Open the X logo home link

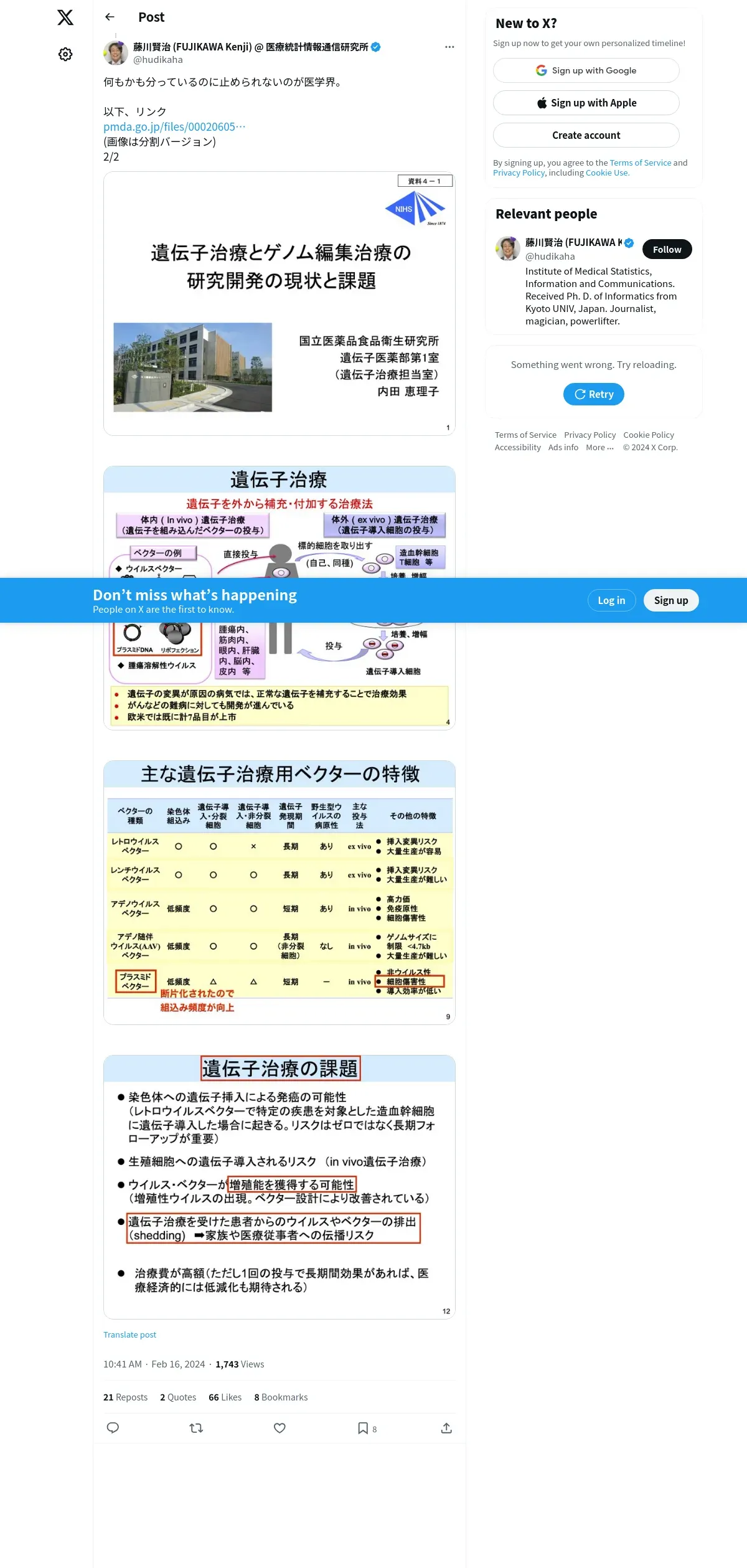[x=65, y=17]
